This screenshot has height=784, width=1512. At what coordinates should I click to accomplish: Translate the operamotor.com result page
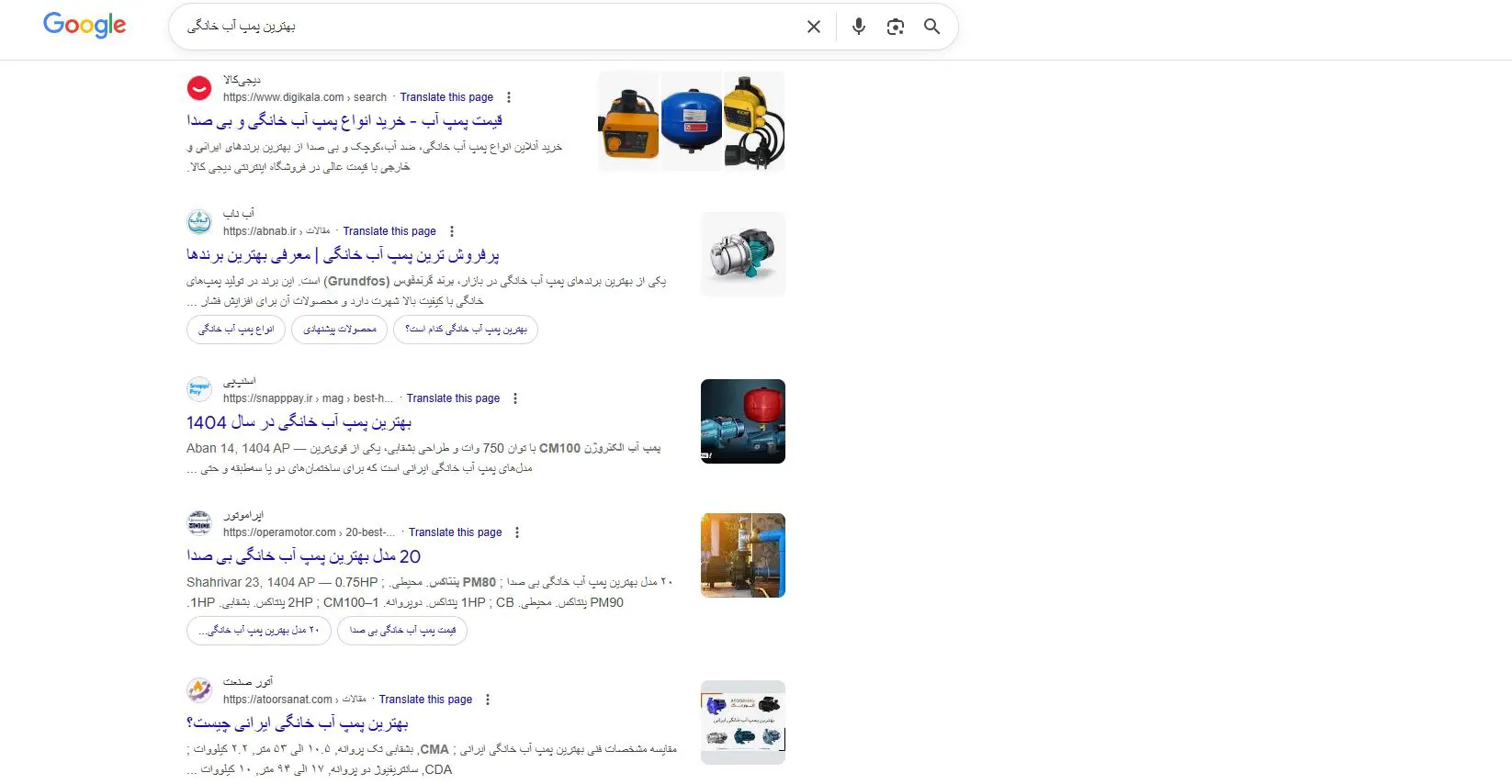pyautogui.click(x=455, y=532)
